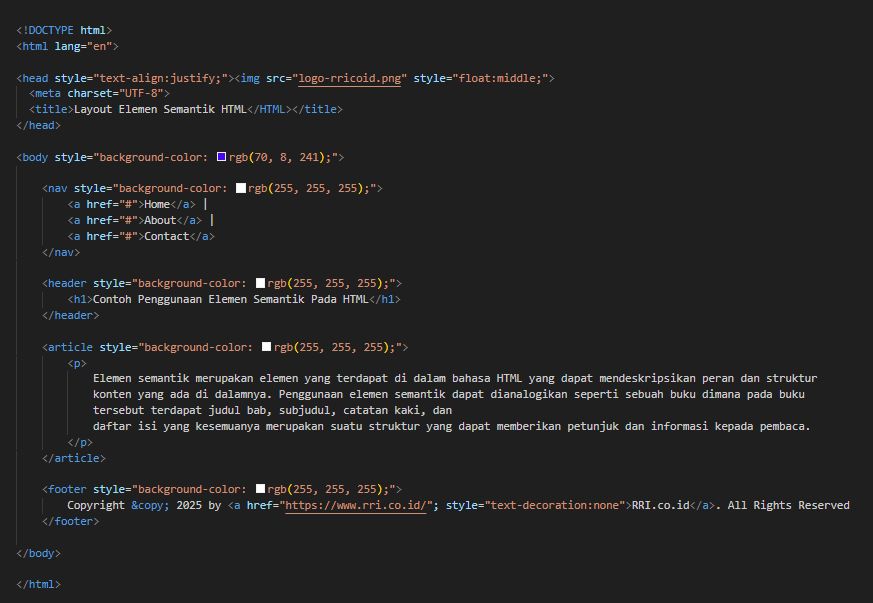The height and width of the screenshot is (603, 873).
Task: Click the white color swatch in the article tag
Action: (266, 347)
